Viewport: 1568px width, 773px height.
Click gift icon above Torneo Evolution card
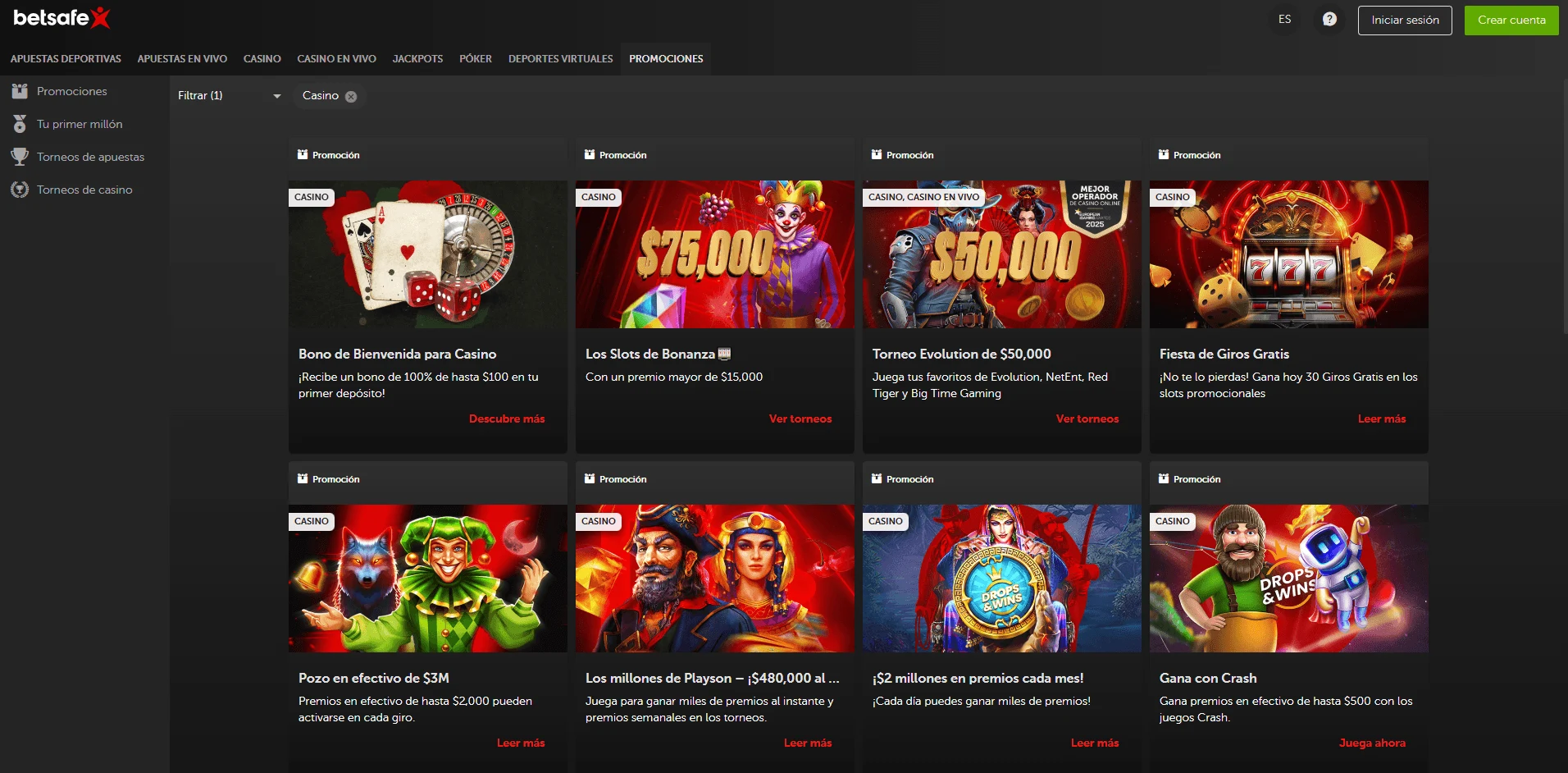(877, 154)
